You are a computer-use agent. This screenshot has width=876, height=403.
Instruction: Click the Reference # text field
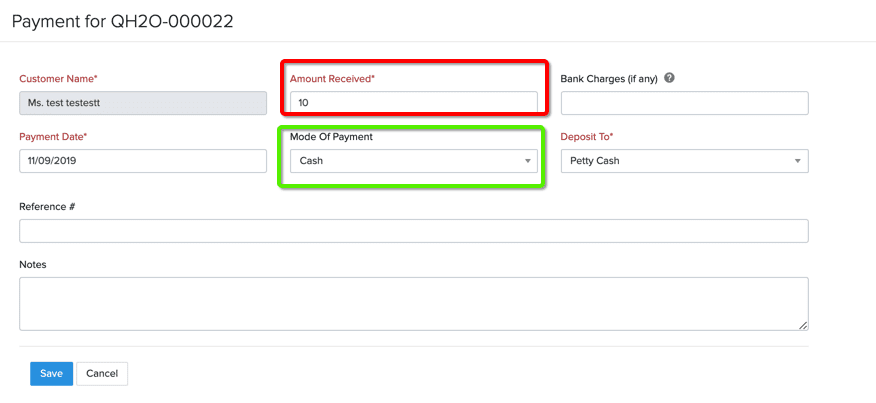[x=414, y=231]
